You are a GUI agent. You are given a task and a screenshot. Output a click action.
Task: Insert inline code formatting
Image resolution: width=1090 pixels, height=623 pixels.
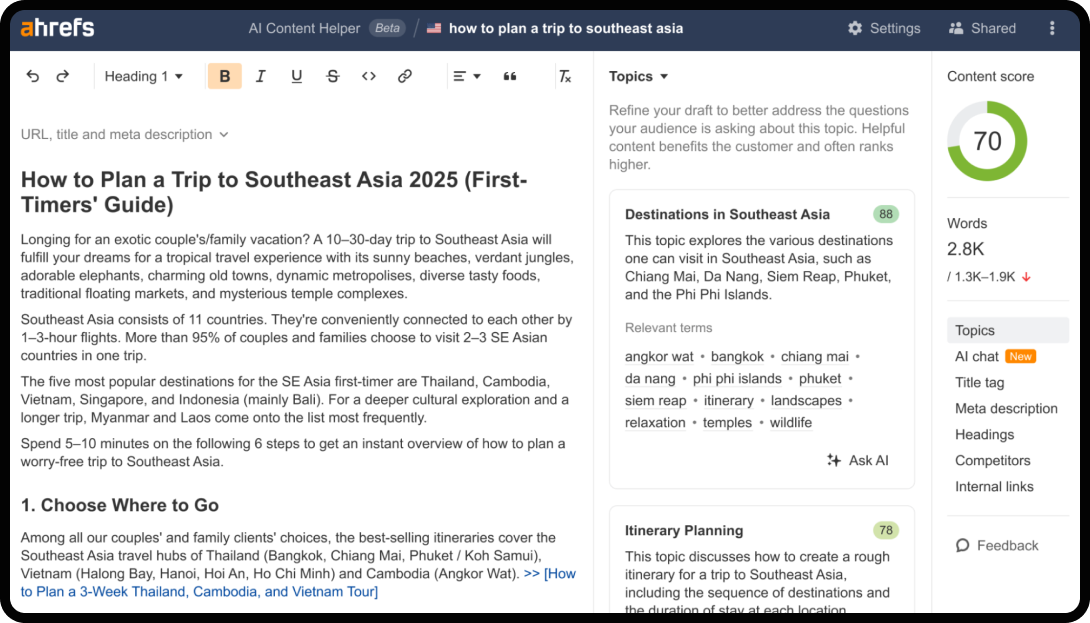pyautogui.click(x=369, y=76)
